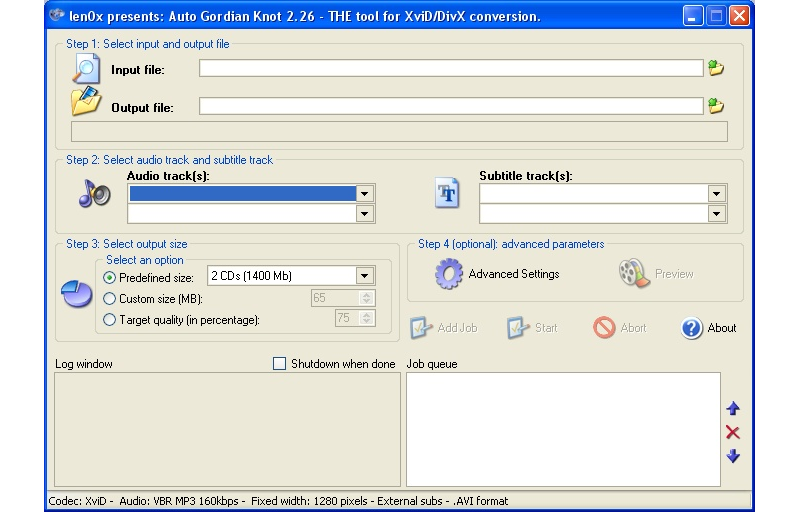This screenshot has width=800, height=512.
Task: Click inside the Log window area
Action: pos(227,429)
